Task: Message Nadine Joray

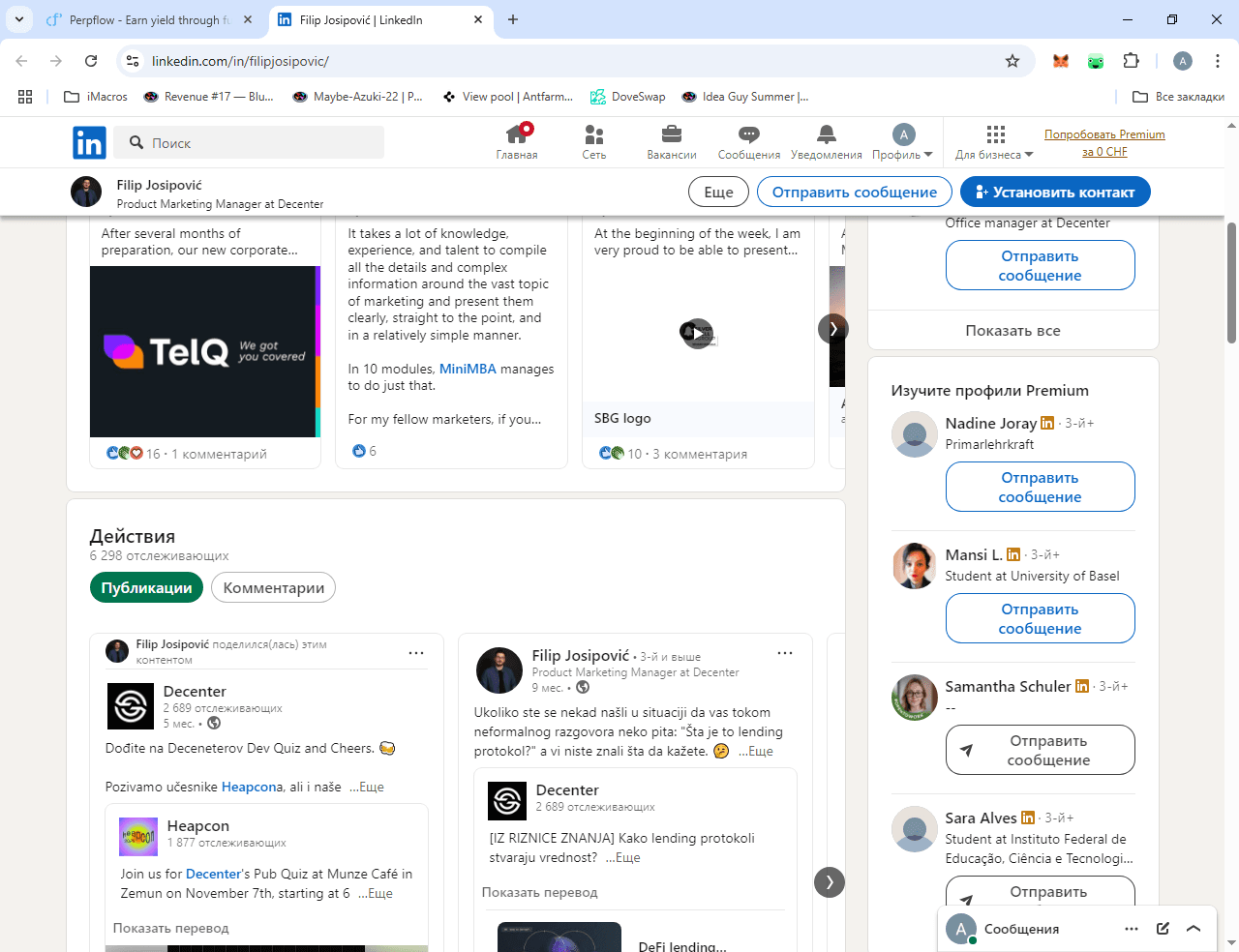Action: click(x=1040, y=487)
